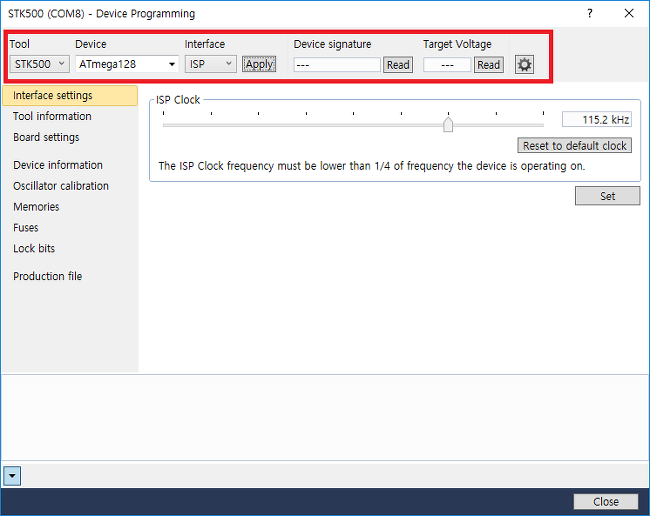Viewport: 650px width, 516px height.
Task: Open the Interface dropdown showing ISP
Action: coord(211,64)
